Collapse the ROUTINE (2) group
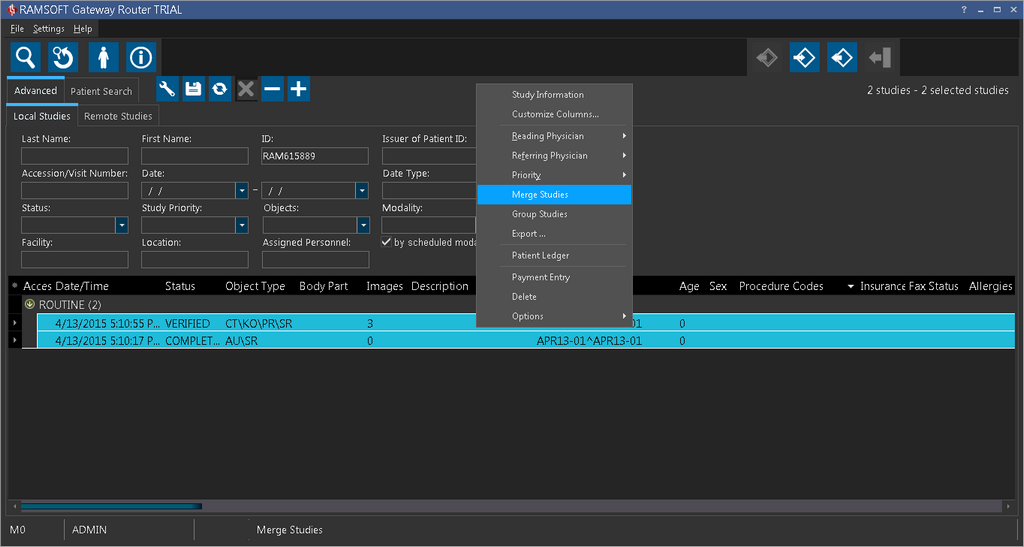The width and height of the screenshot is (1024, 547). pyautogui.click(x=30, y=304)
